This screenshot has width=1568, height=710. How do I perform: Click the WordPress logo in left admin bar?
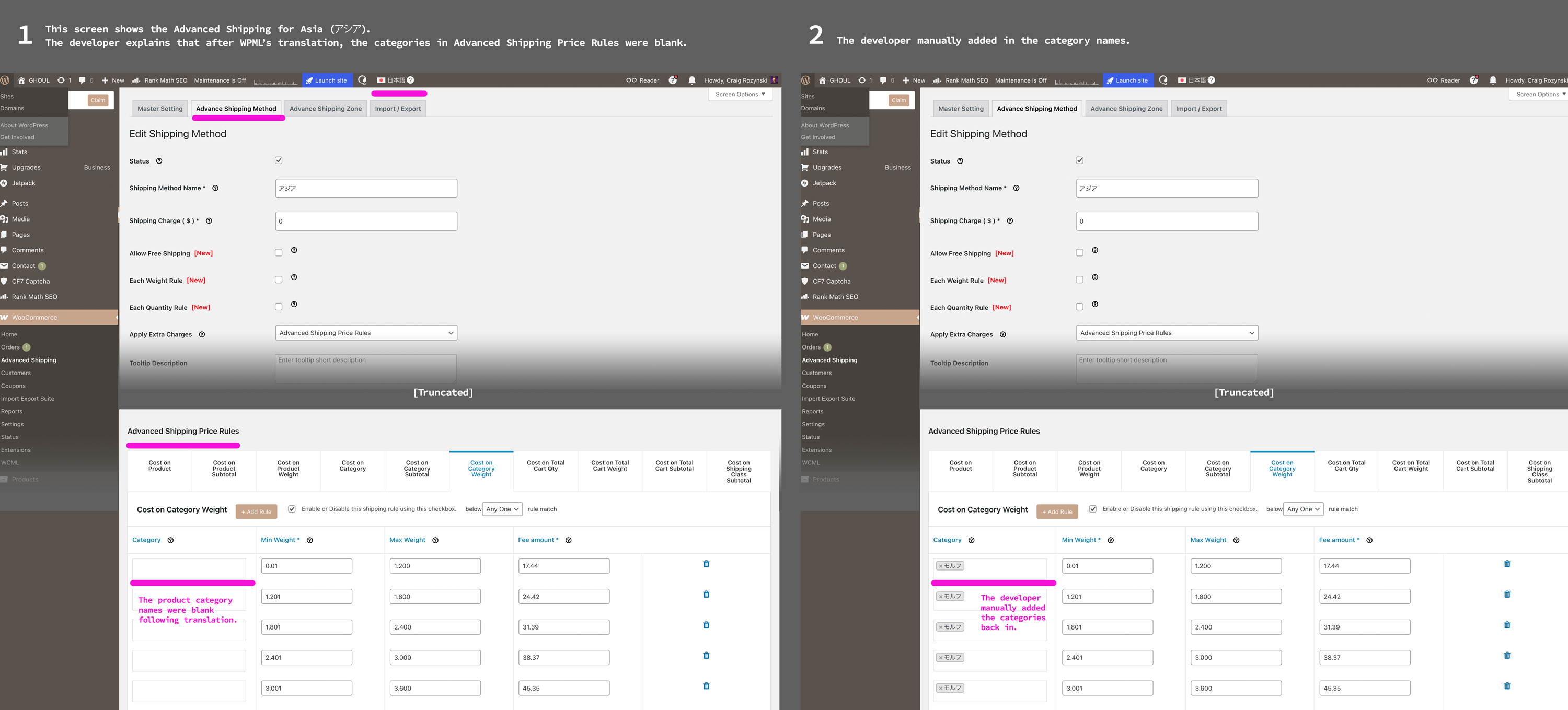click(5, 80)
